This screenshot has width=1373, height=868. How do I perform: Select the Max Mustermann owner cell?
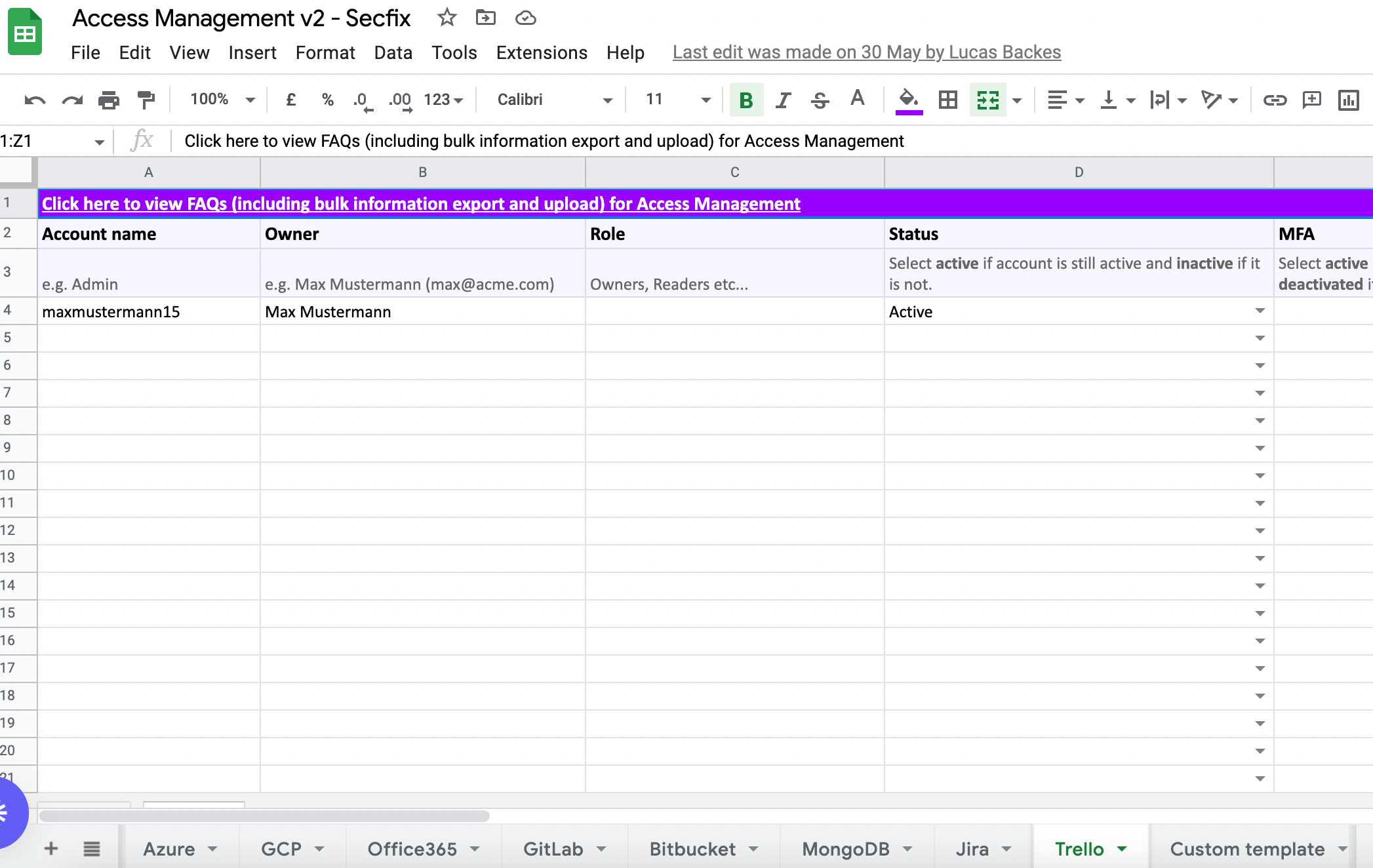[x=423, y=311]
